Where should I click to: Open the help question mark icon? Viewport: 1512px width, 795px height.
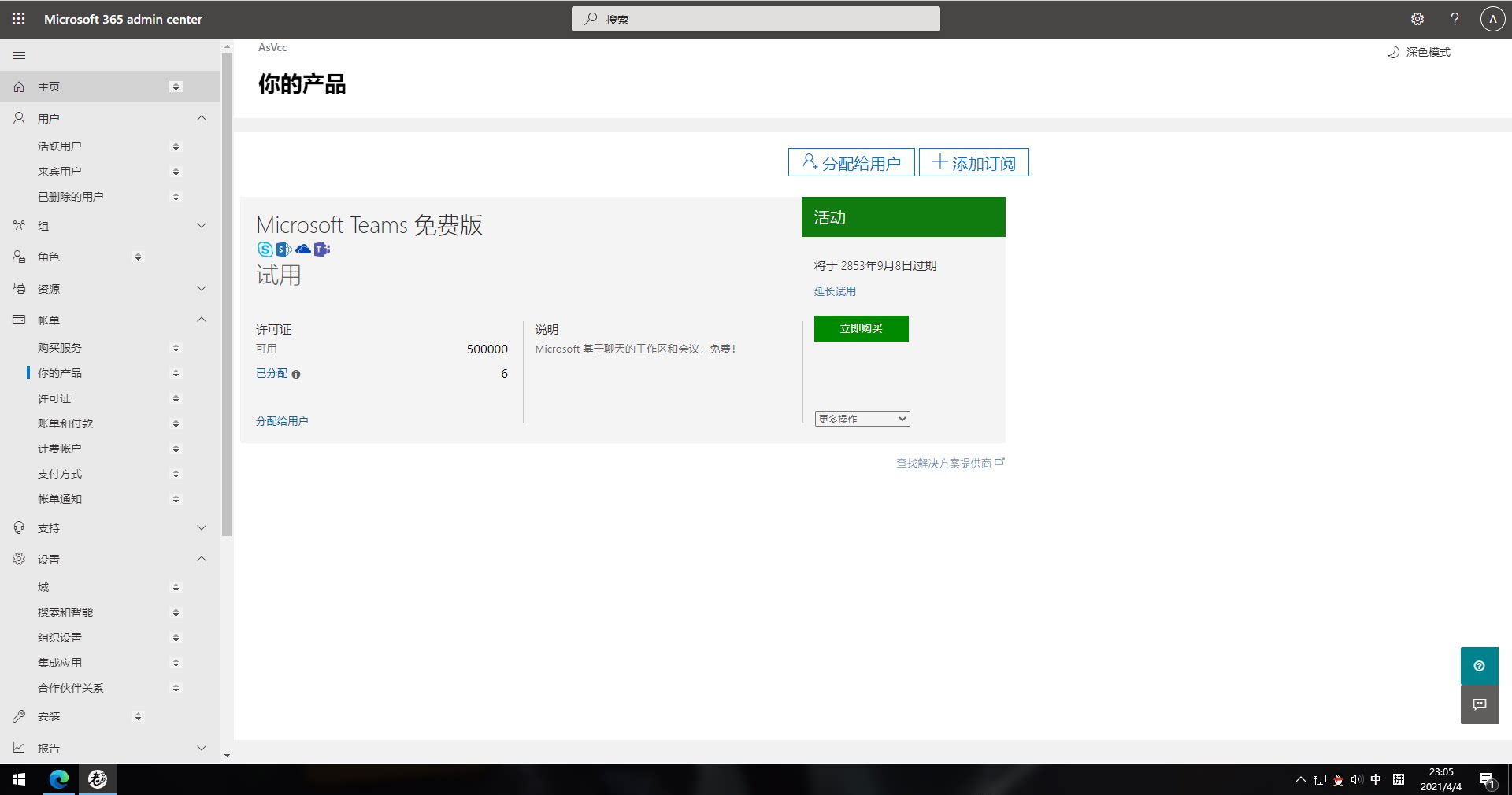click(1455, 19)
